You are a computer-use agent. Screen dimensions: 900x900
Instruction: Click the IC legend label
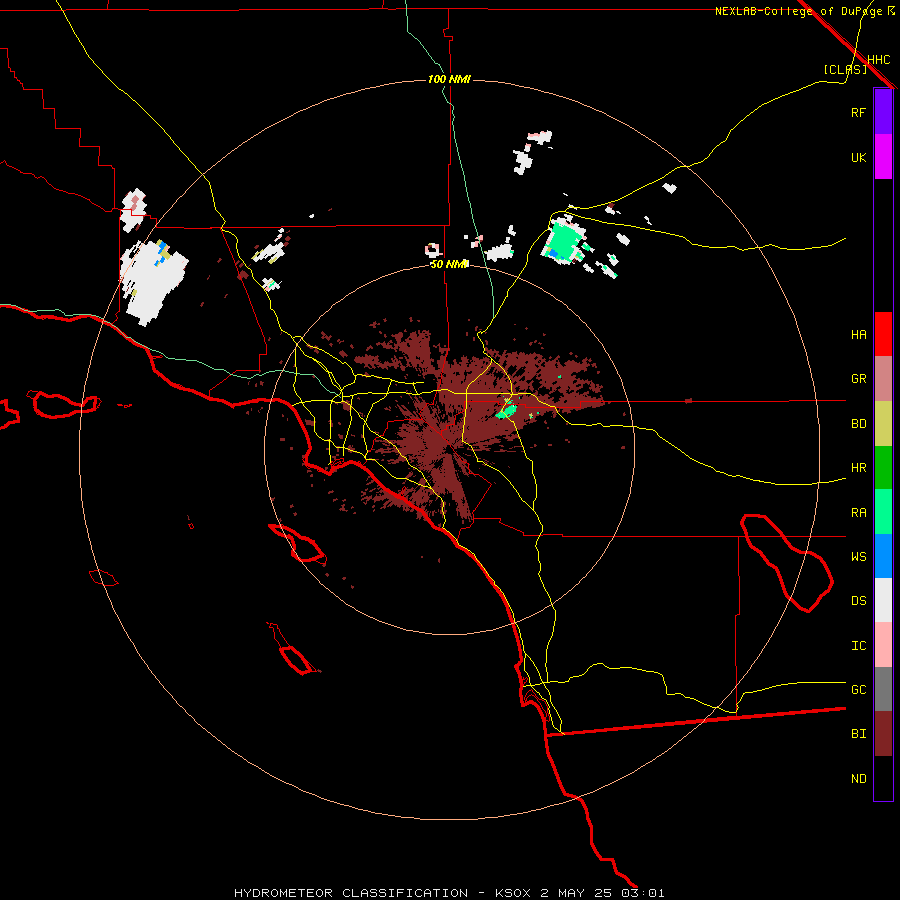(x=858, y=646)
